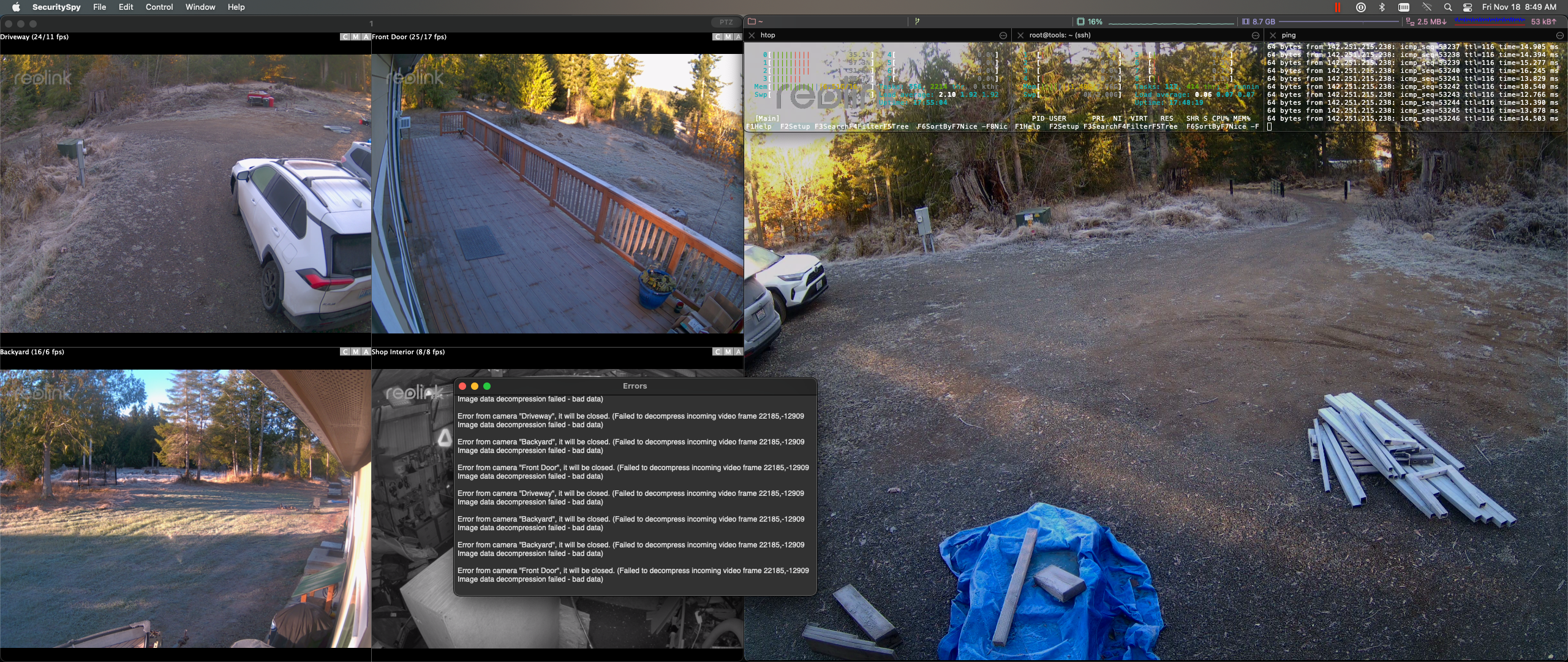Click the date and time Fri Nov 18 8:49 AM

pyautogui.click(x=1519, y=7)
